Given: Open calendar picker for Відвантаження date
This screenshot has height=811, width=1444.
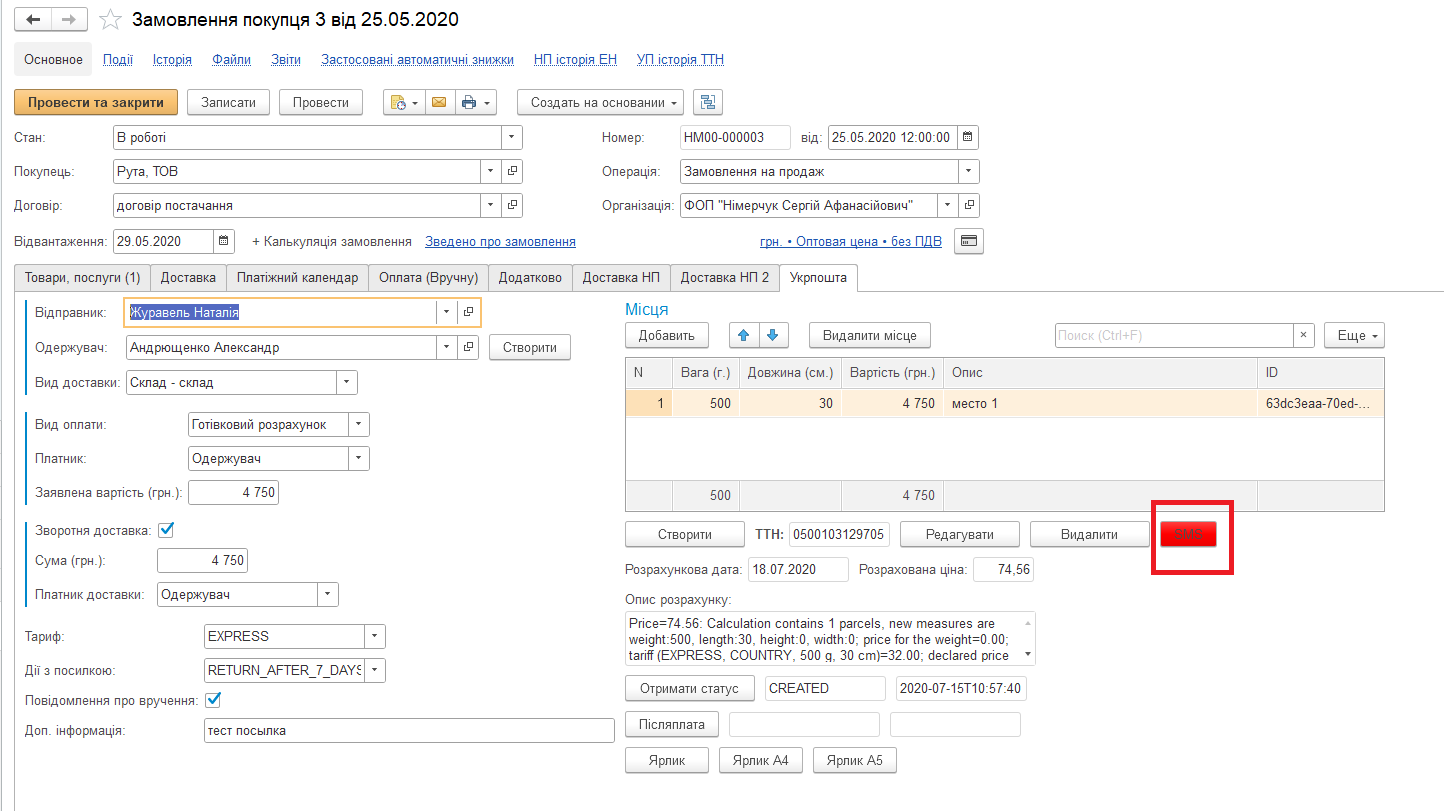Looking at the screenshot, I should [x=225, y=241].
